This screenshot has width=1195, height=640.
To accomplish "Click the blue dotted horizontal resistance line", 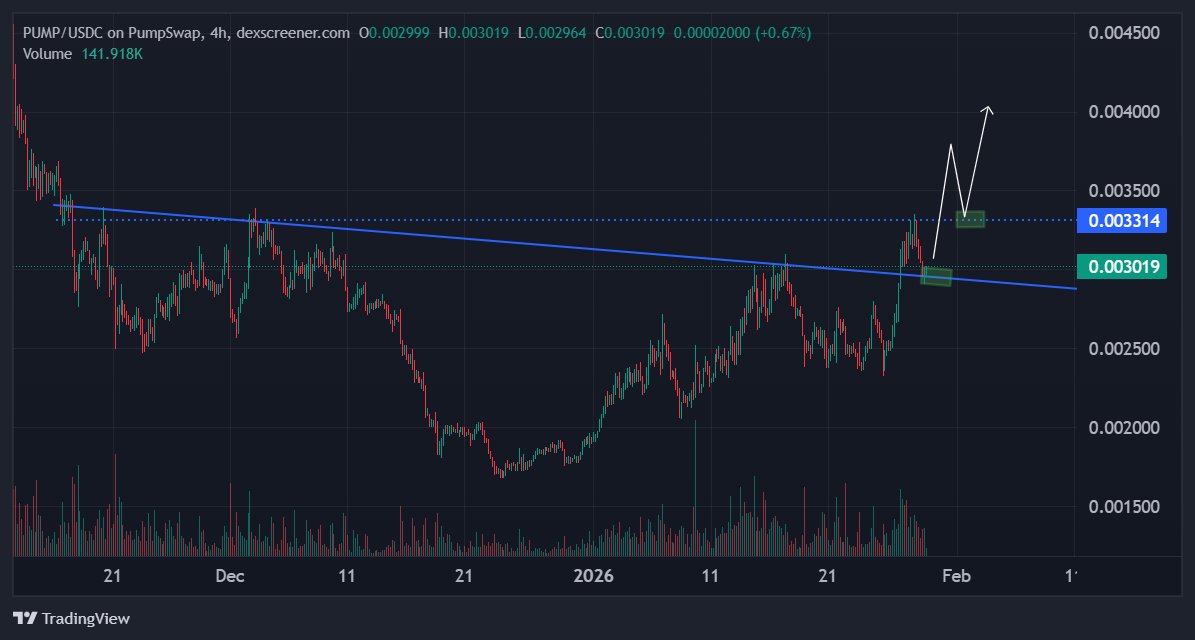I will pyautogui.click(x=600, y=217).
